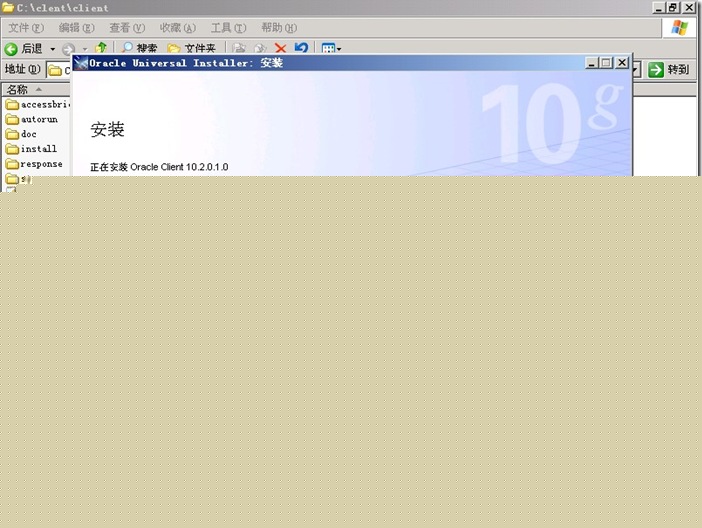Go up one folder level icon

click(x=101, y=48)
